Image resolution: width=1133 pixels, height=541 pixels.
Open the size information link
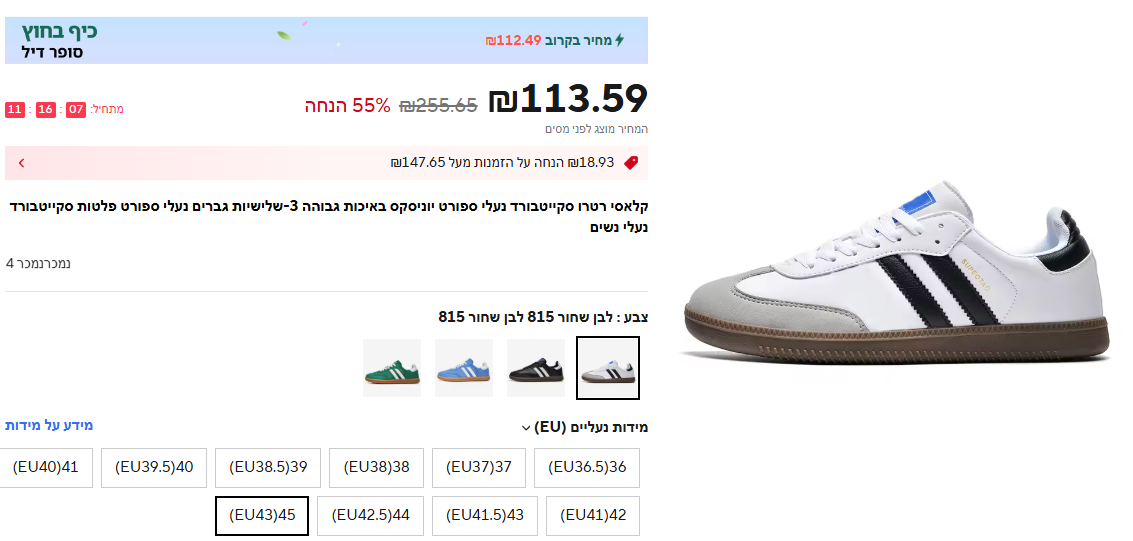[x=49, y=425]
